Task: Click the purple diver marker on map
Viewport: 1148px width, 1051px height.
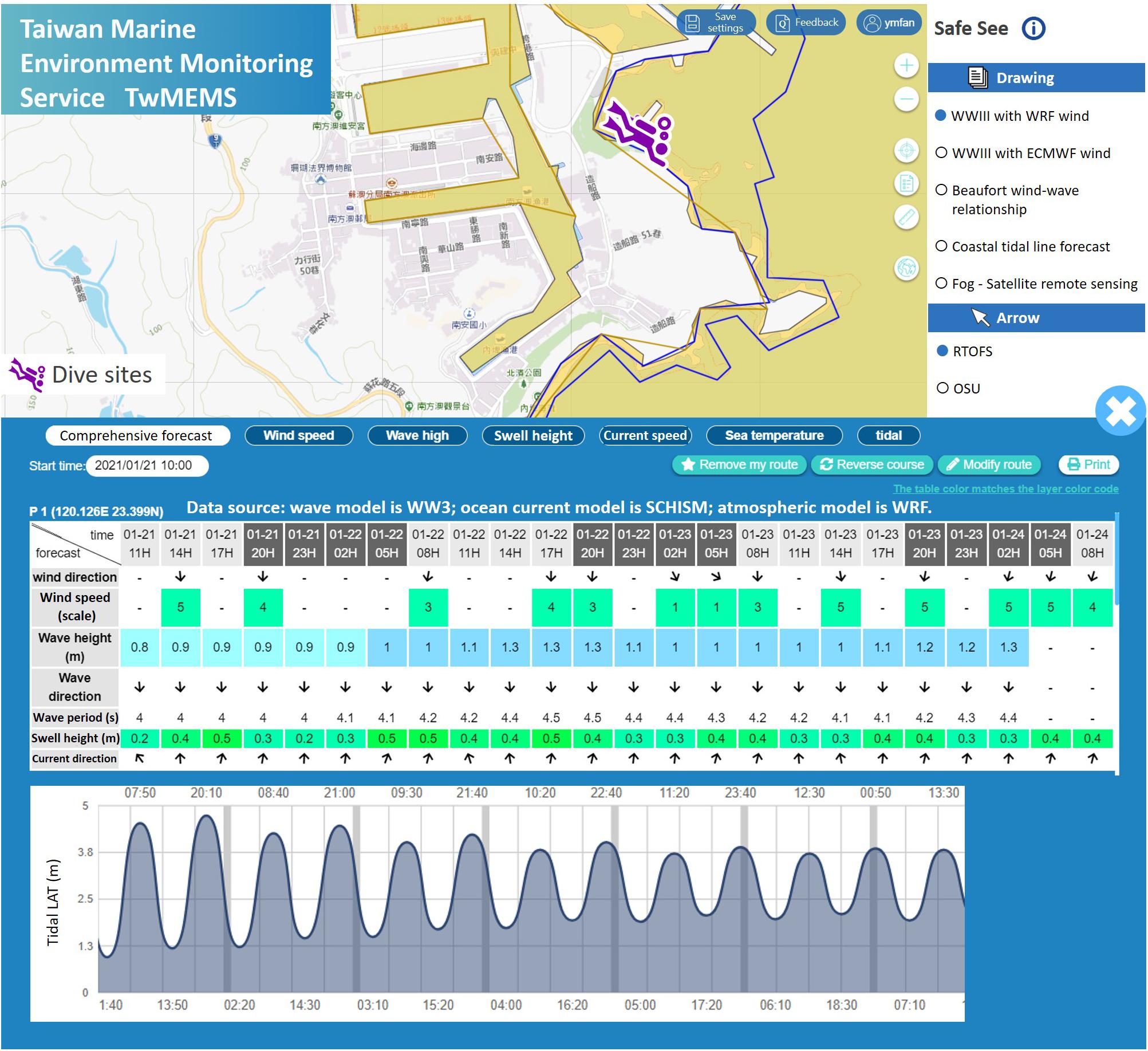Action: coord(638,132)
